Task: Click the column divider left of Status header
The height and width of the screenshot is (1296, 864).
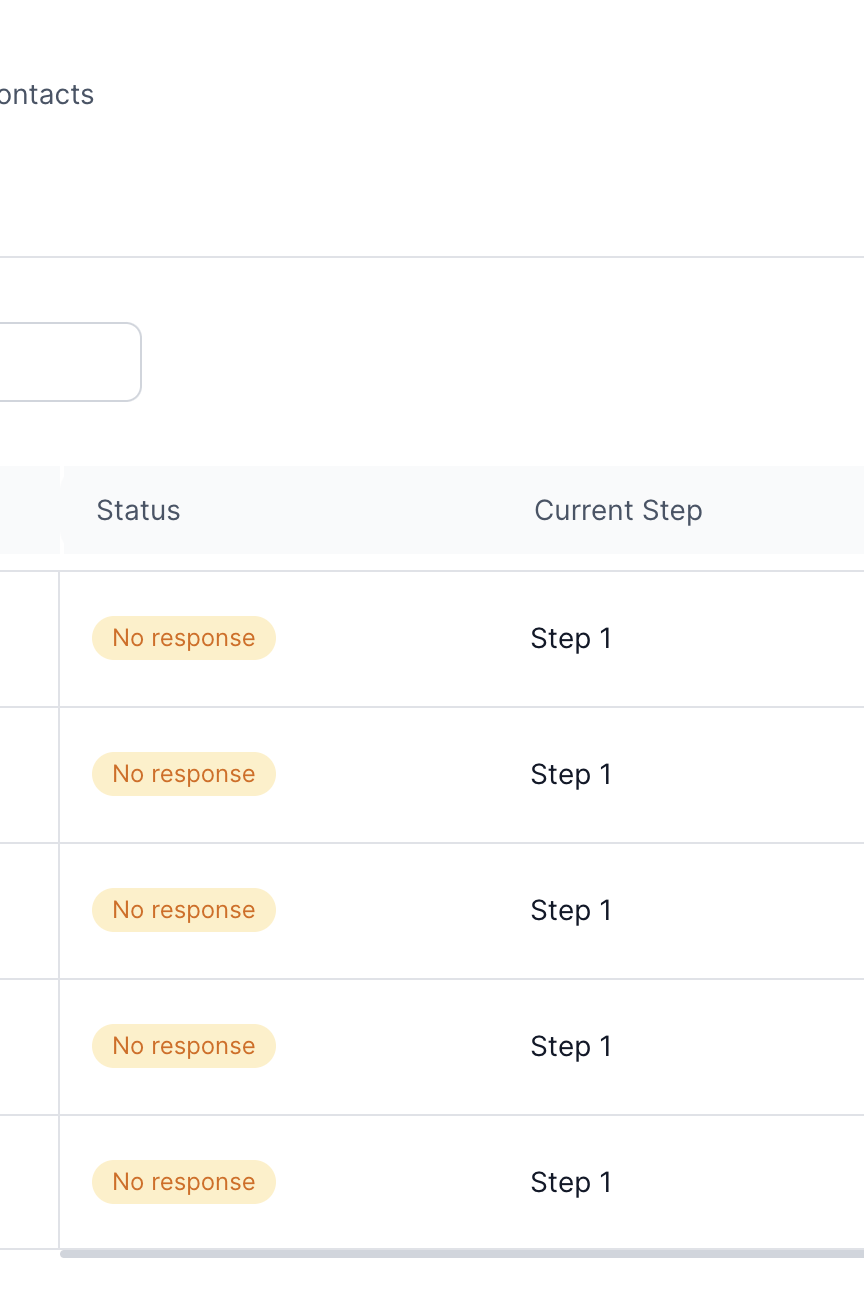Action: (61, 510)
